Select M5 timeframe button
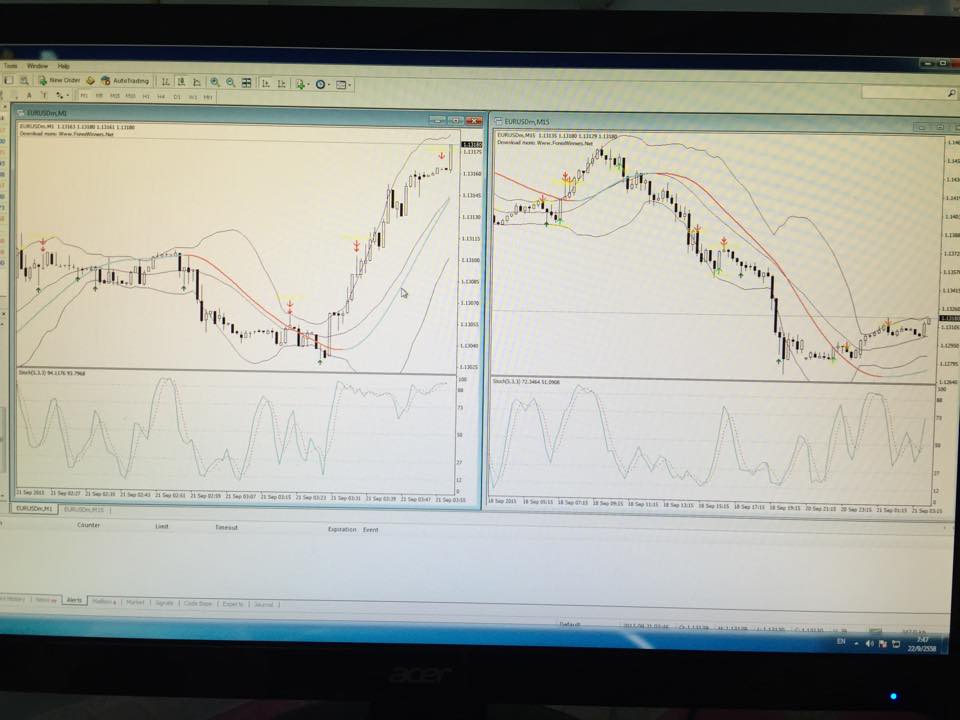Viewport: 960px width, 720px height. pyautogui.click(x=99, y=96)
